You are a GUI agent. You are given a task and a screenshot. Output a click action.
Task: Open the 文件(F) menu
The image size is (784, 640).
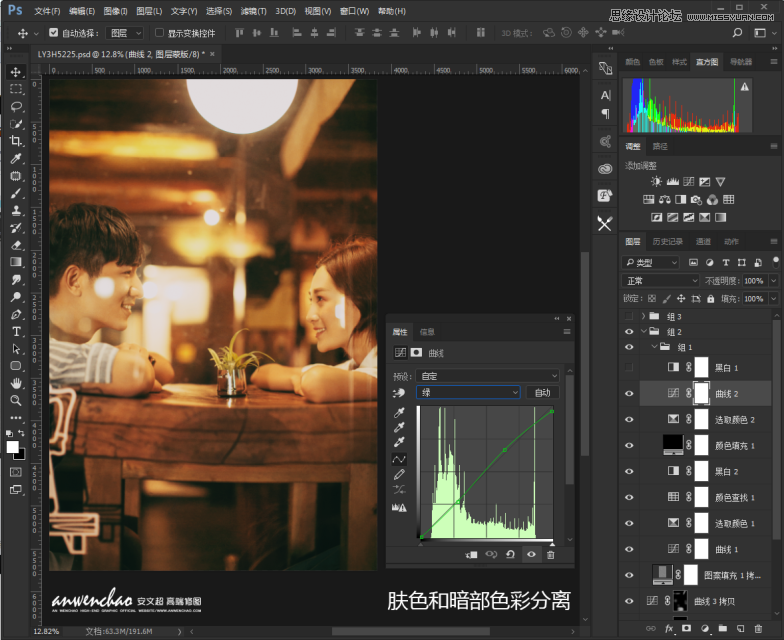pyautogui.click(x=47, y=11)
